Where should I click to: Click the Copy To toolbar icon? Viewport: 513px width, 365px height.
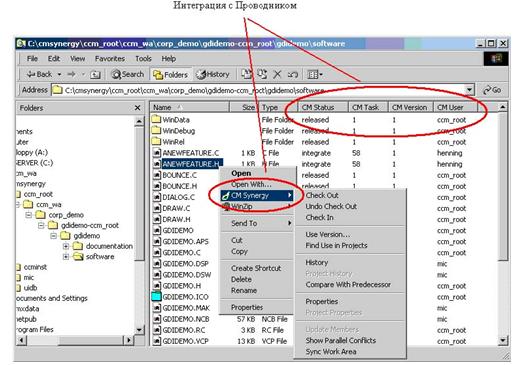click(x=262, y=74)
